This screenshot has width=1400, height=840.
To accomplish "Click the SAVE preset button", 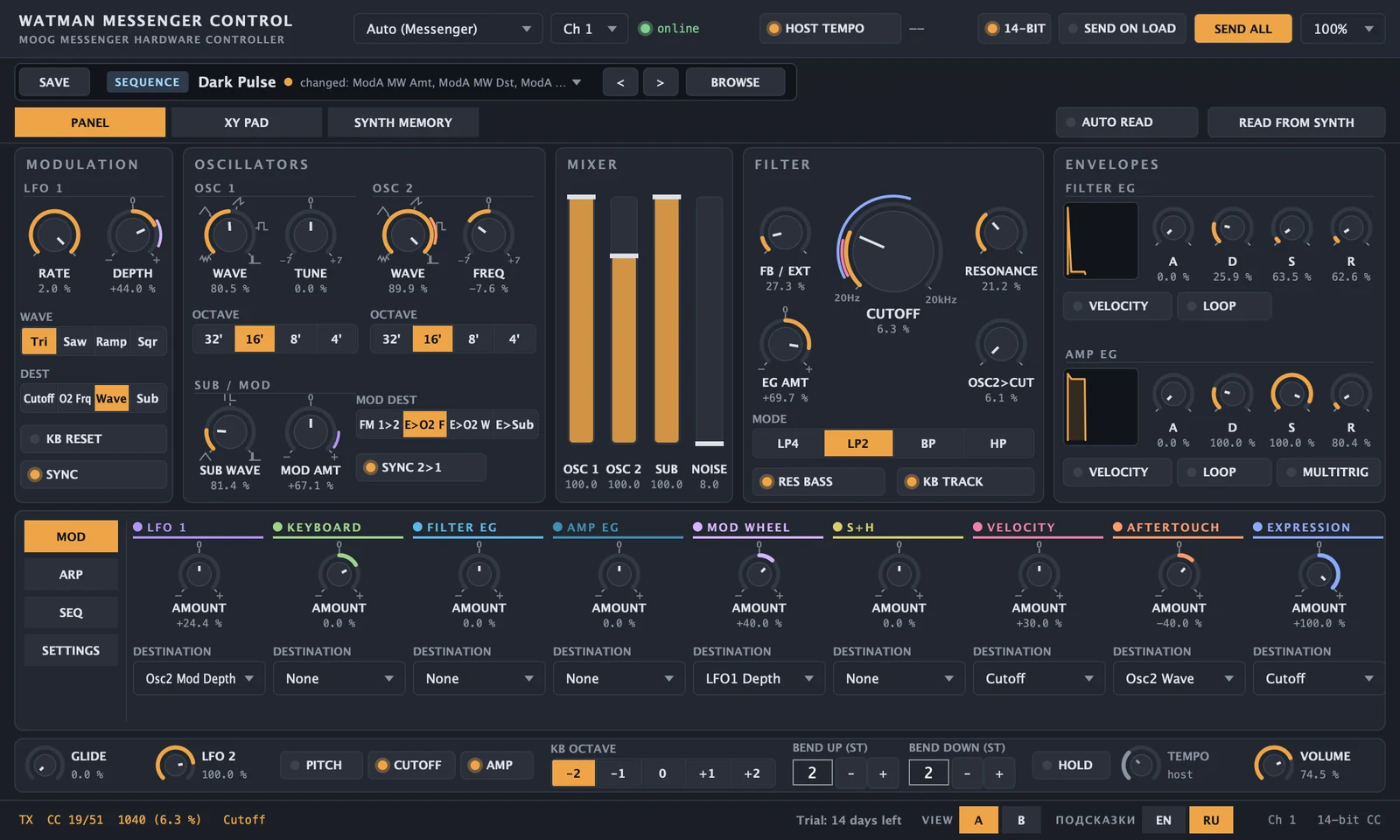I will pos(54,82).
